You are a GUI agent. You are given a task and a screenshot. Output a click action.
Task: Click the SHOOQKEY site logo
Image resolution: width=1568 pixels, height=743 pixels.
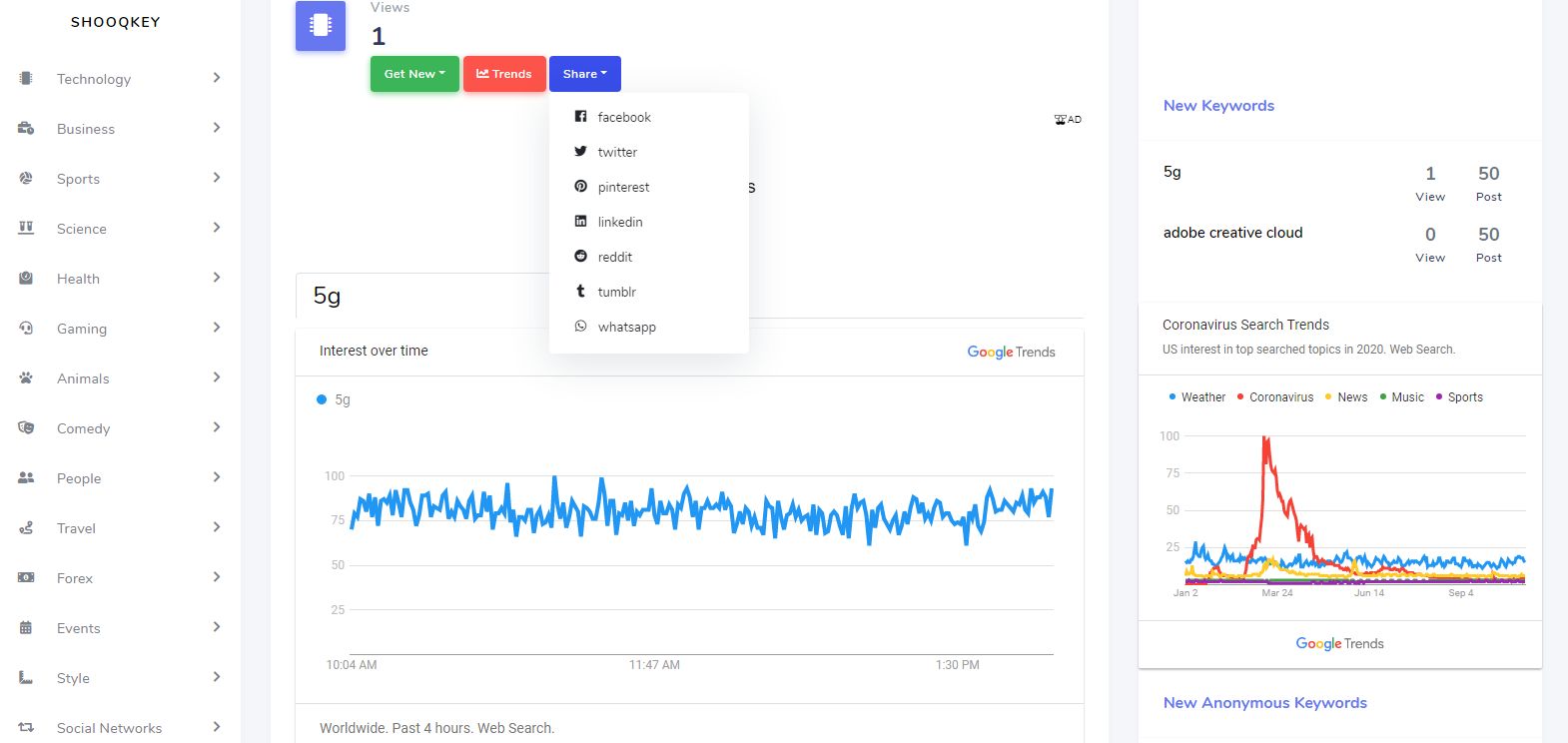116,22
